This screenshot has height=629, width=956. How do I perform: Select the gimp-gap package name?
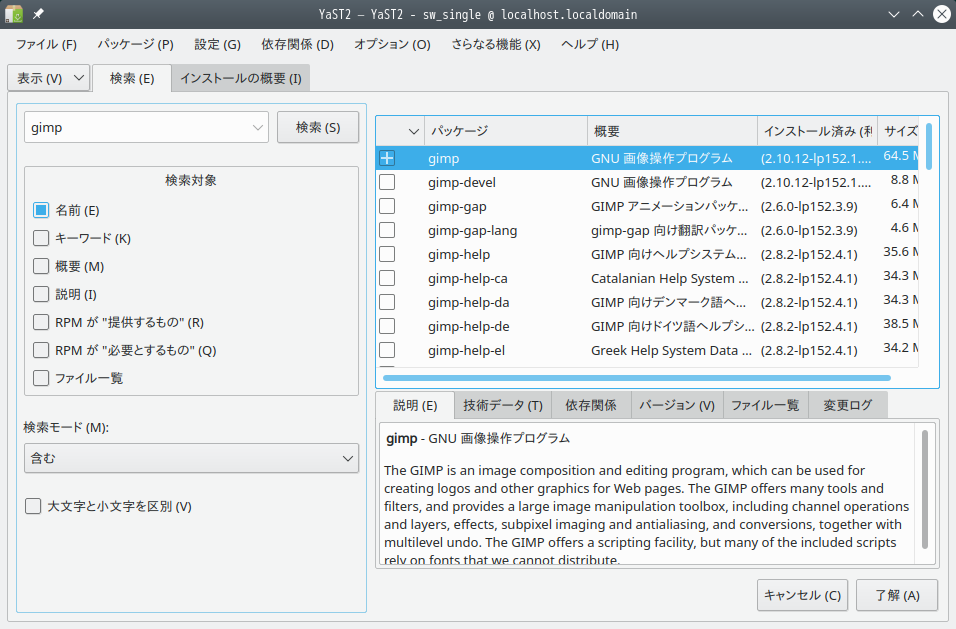(x=457, y=207)
